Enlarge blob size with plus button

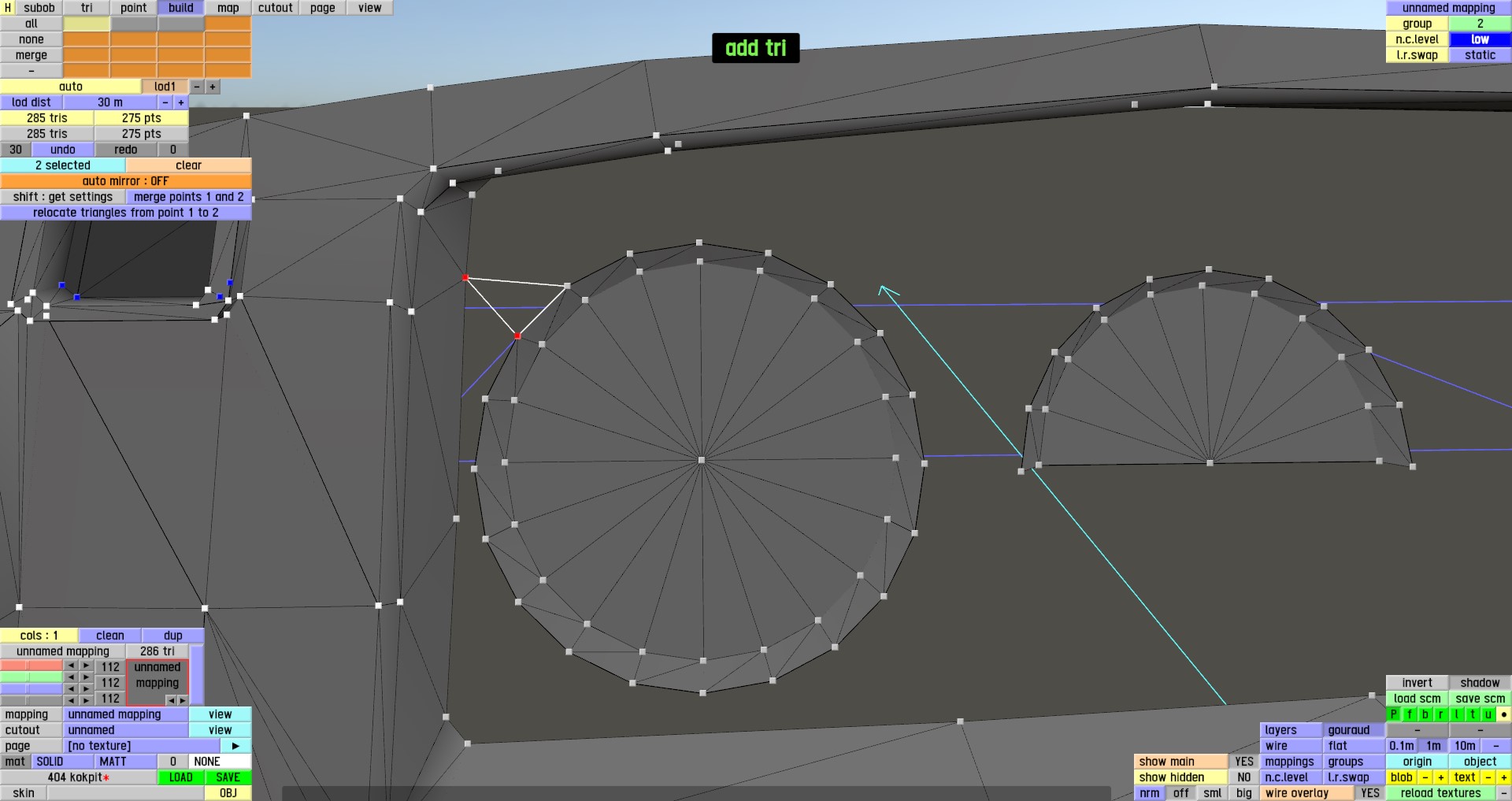(1441, 777)
